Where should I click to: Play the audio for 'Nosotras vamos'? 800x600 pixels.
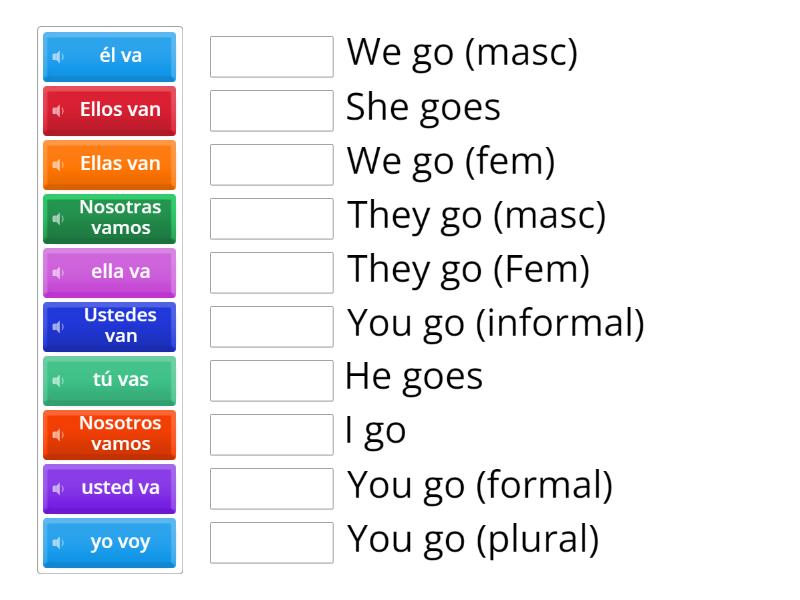click(57, 219)
